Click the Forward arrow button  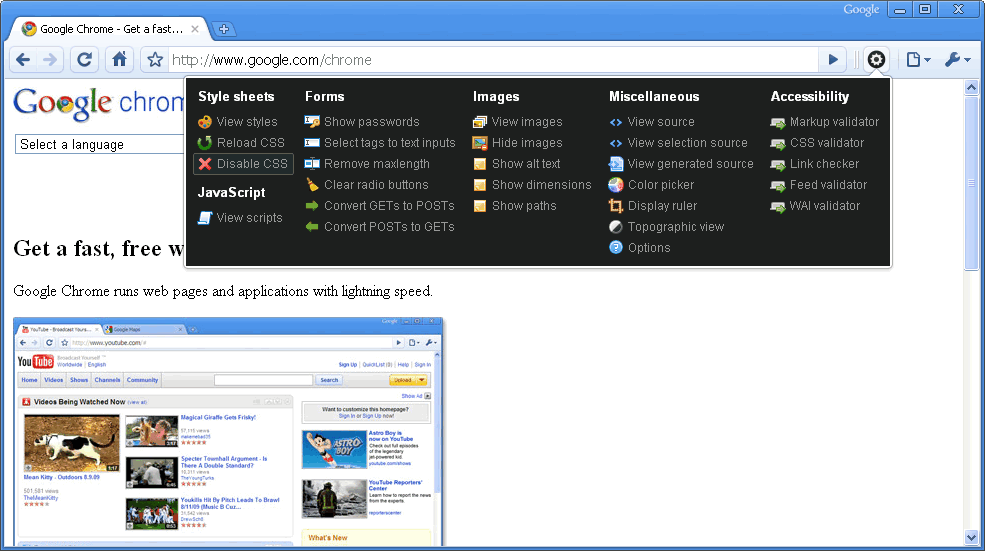click(50, 60)
